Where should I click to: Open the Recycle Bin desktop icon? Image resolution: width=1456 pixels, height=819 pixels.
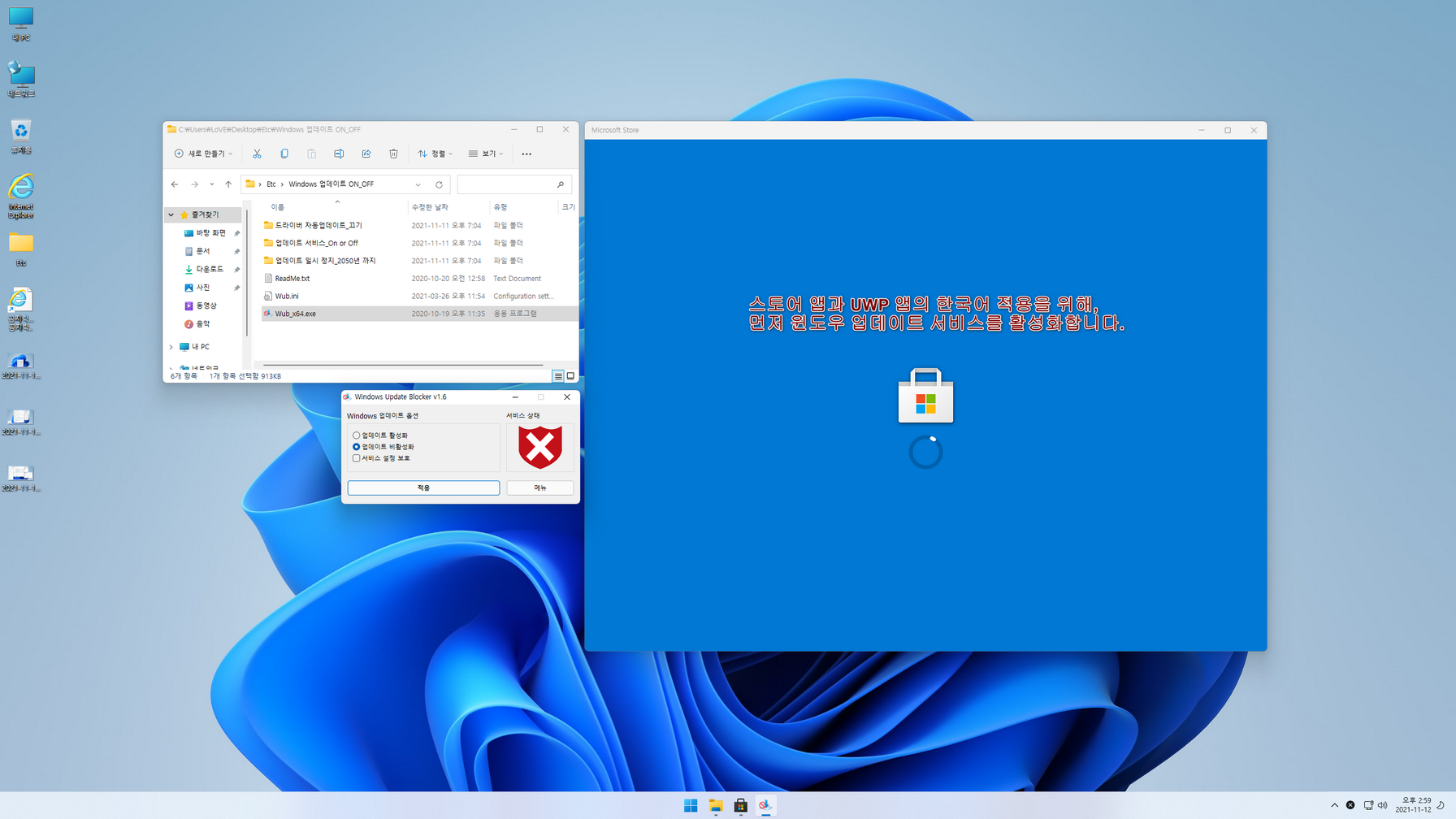point(21,136)
